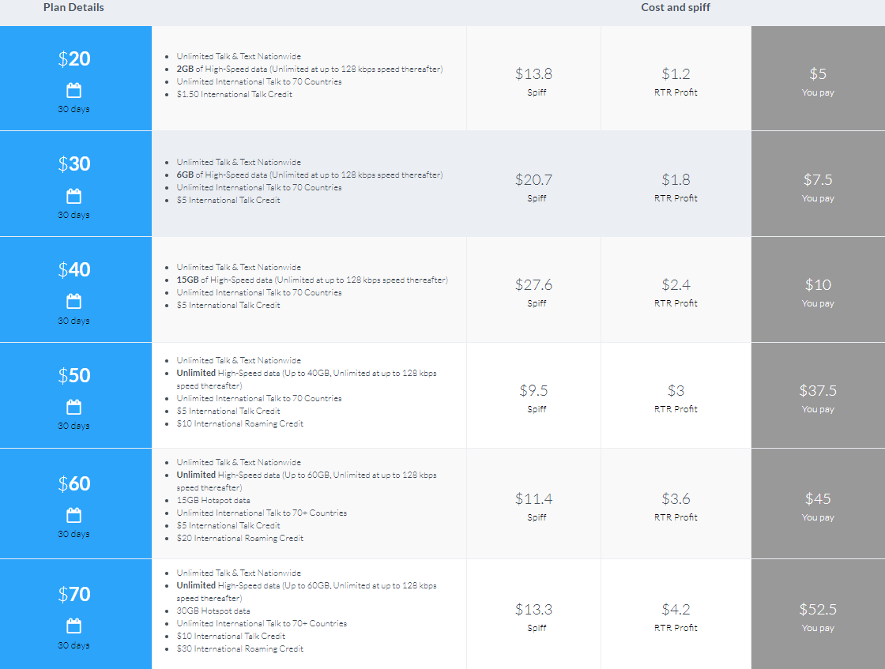Image resolution: width=885 pixels, height=669 pixels.
Task: Click the $37.5 You pay cell
Action: [x=818, y=395]
